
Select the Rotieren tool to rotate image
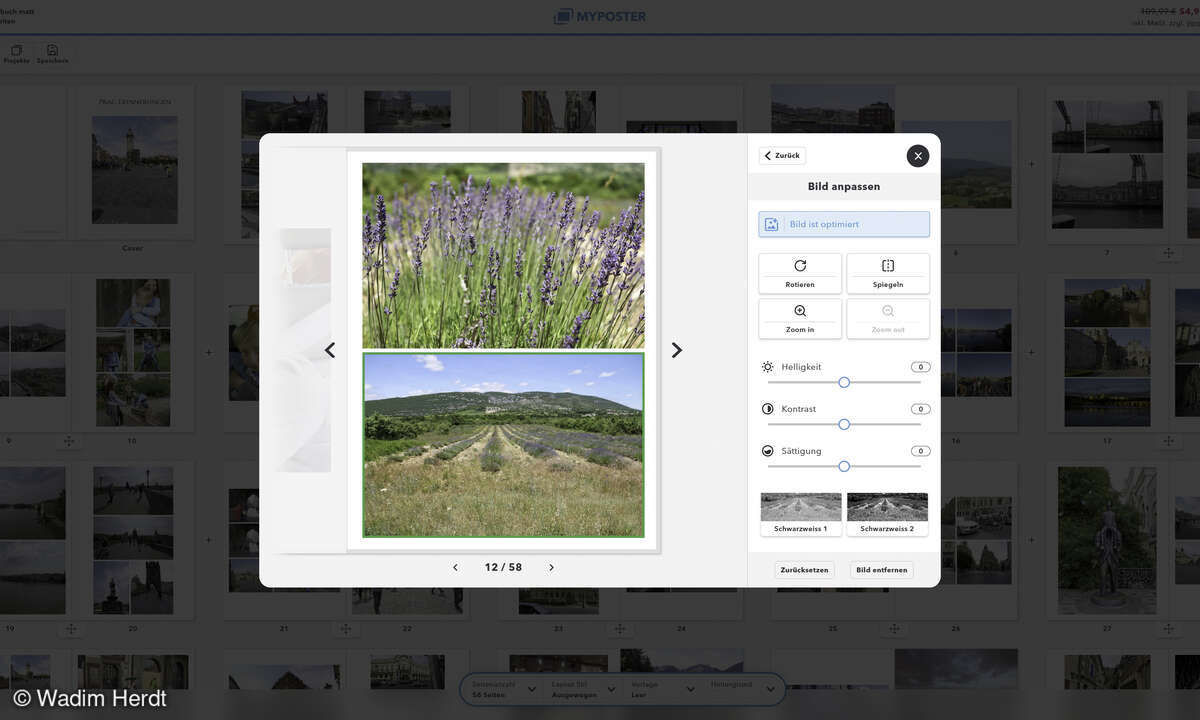(x=800, y=272)
